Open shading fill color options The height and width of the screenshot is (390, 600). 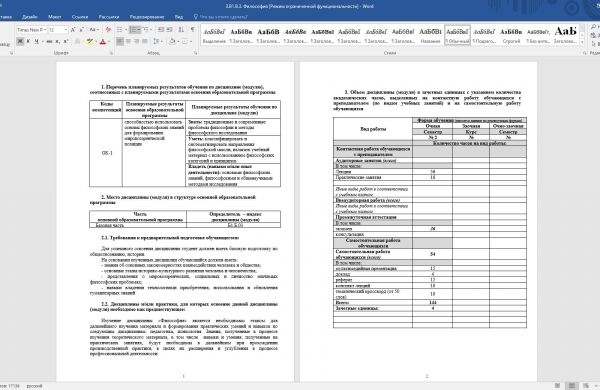tap(174, 41)
